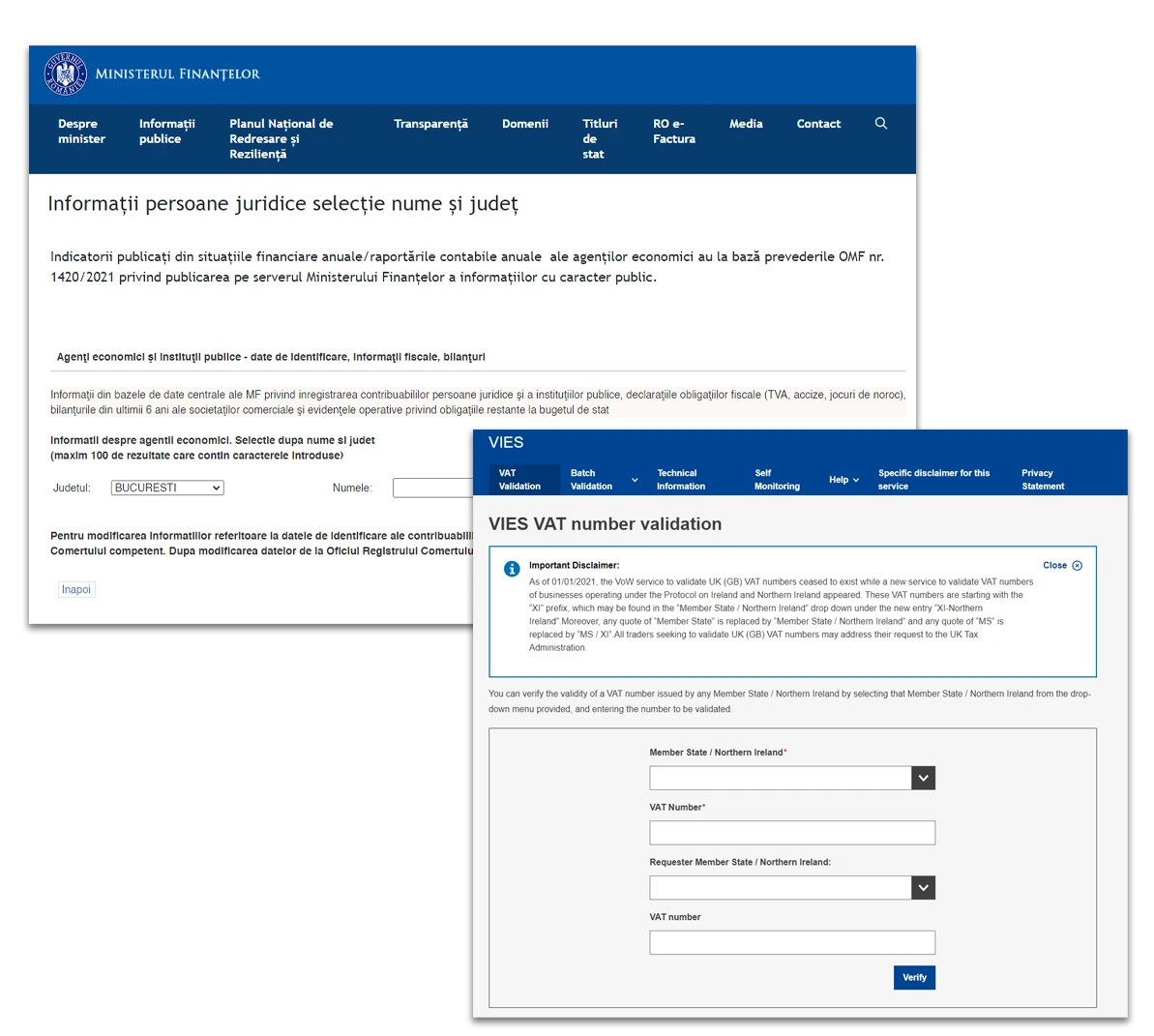
Task: View the Privacy Statement
Action: (1042, 479)
